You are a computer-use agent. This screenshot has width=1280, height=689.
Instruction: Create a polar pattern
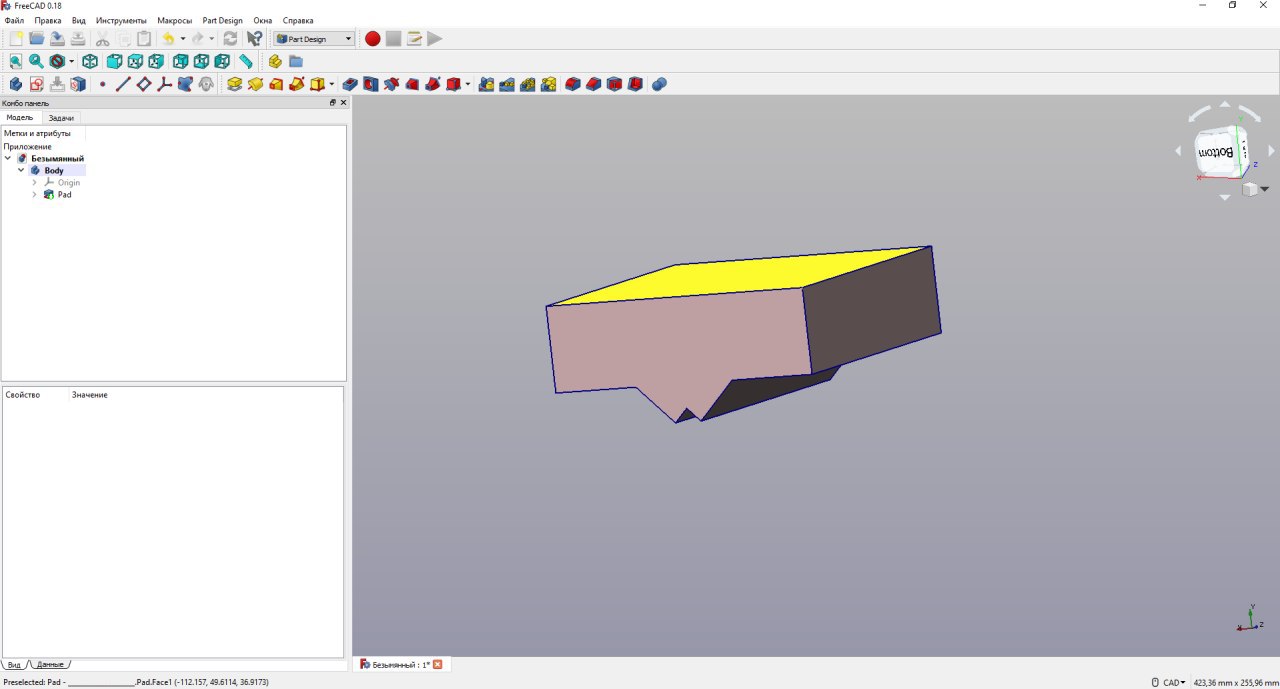[x=528, y=84]
